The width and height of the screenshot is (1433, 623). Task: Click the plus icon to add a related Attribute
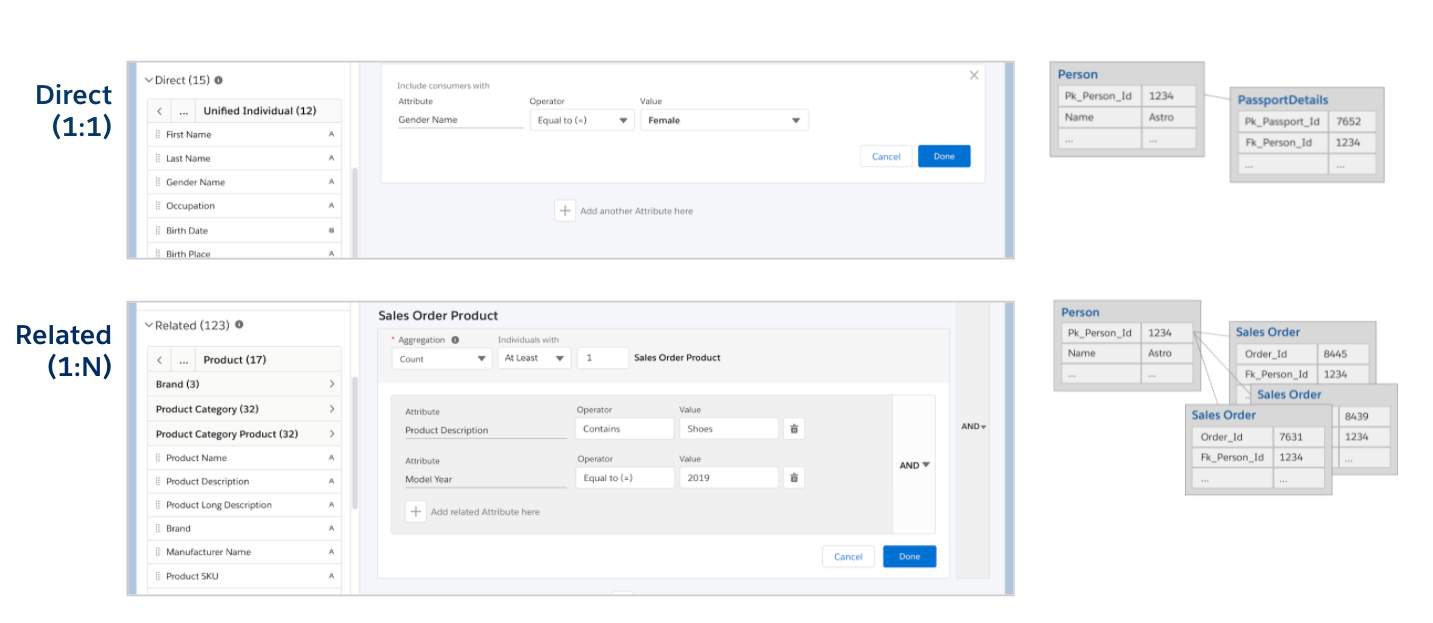click(x=417, y=511)
